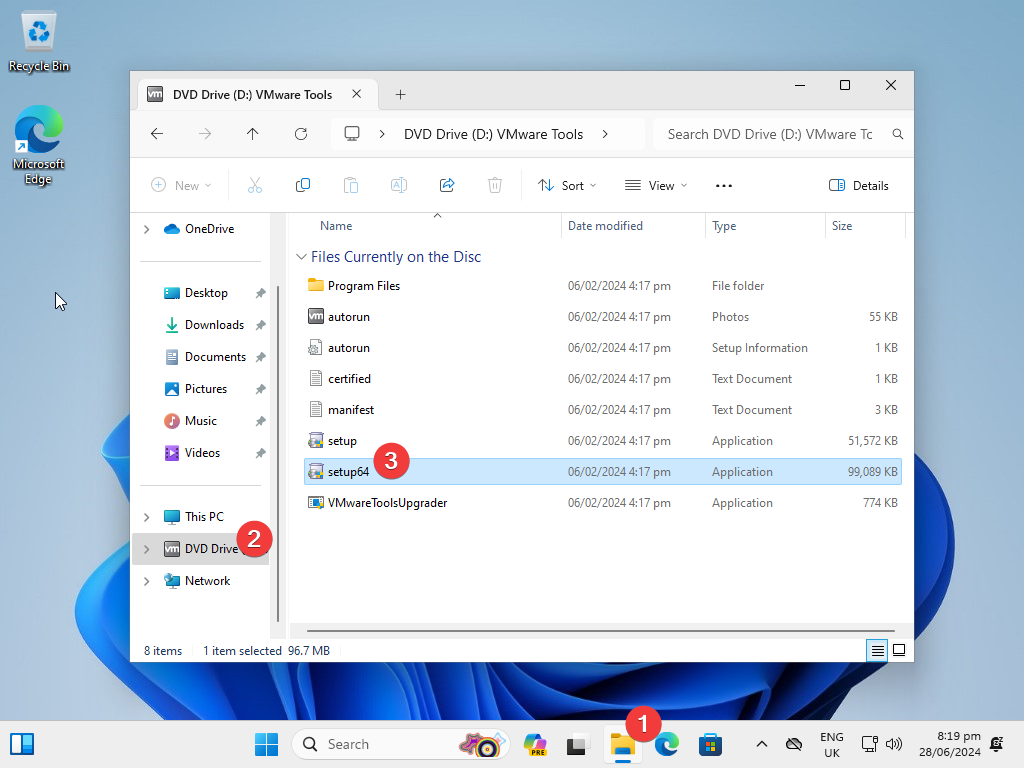Refresh the DVD drive contents
The height and width of the screenshot is (768, 1024).
(x=301, y=133)
